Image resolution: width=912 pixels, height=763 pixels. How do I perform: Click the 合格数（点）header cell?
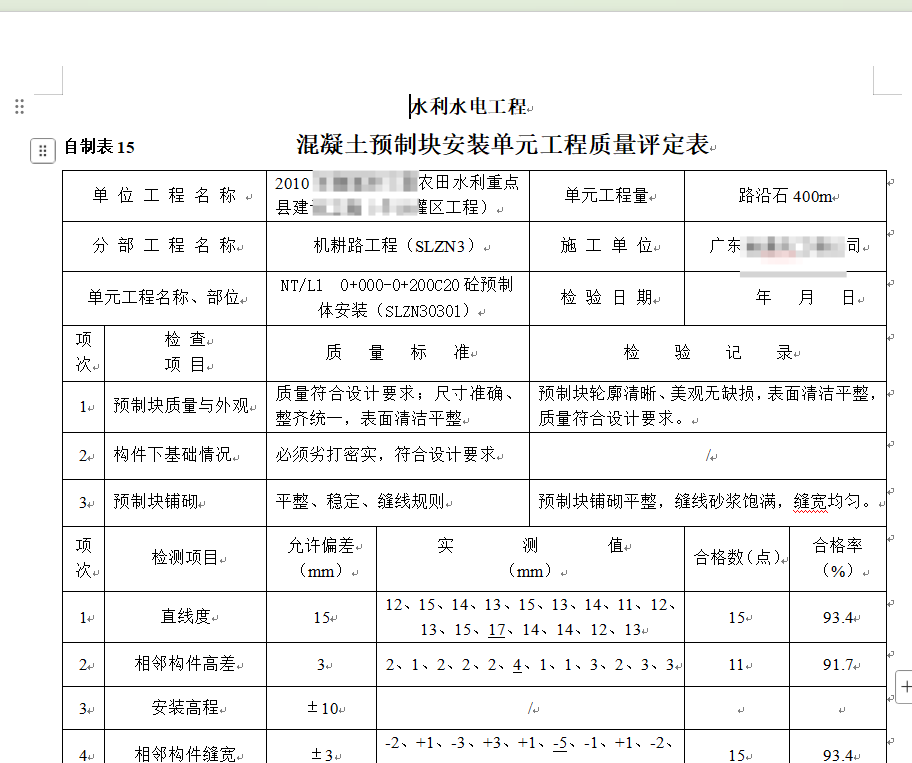736,558
